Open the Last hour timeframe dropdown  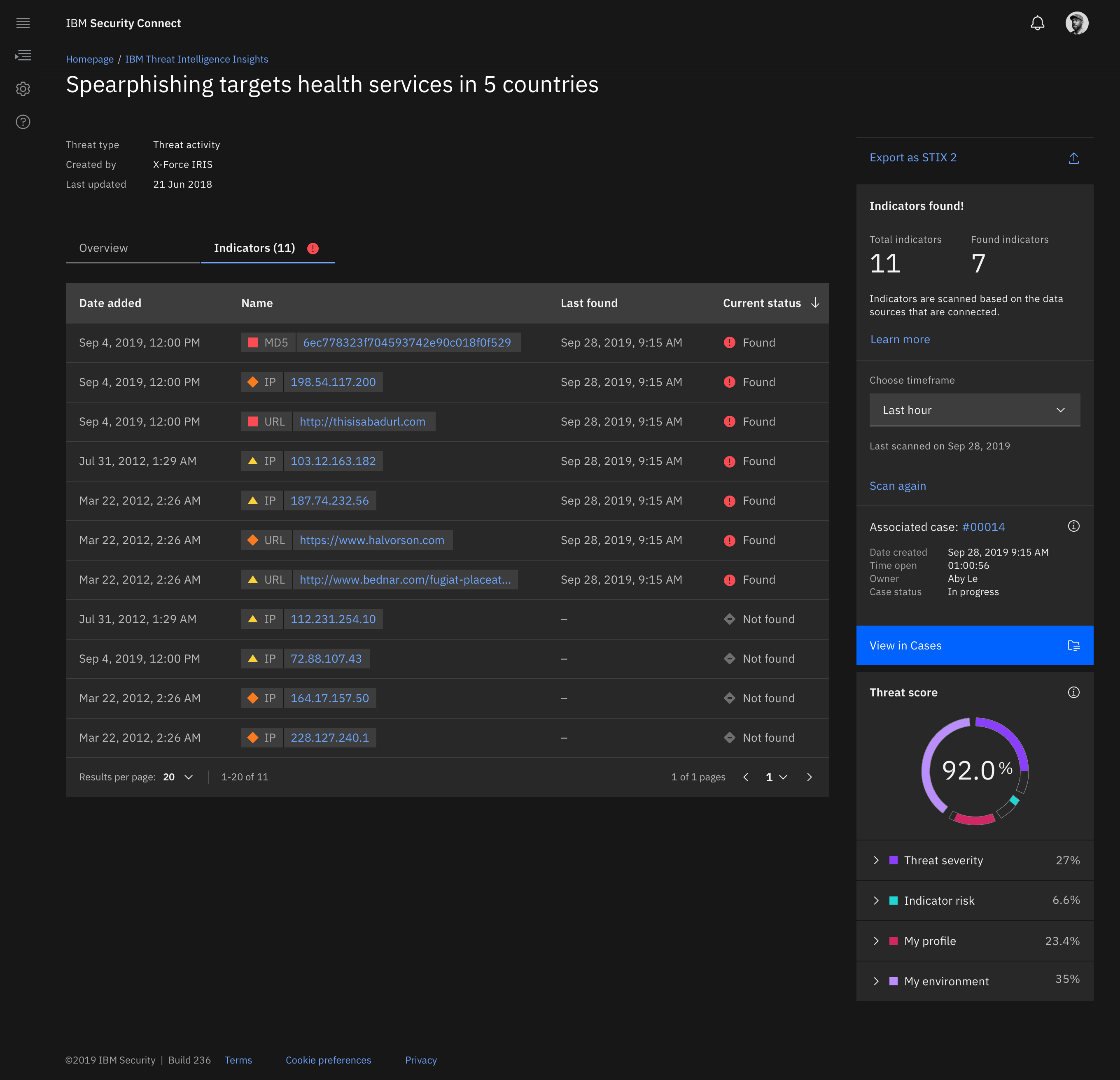pos(974,410)
